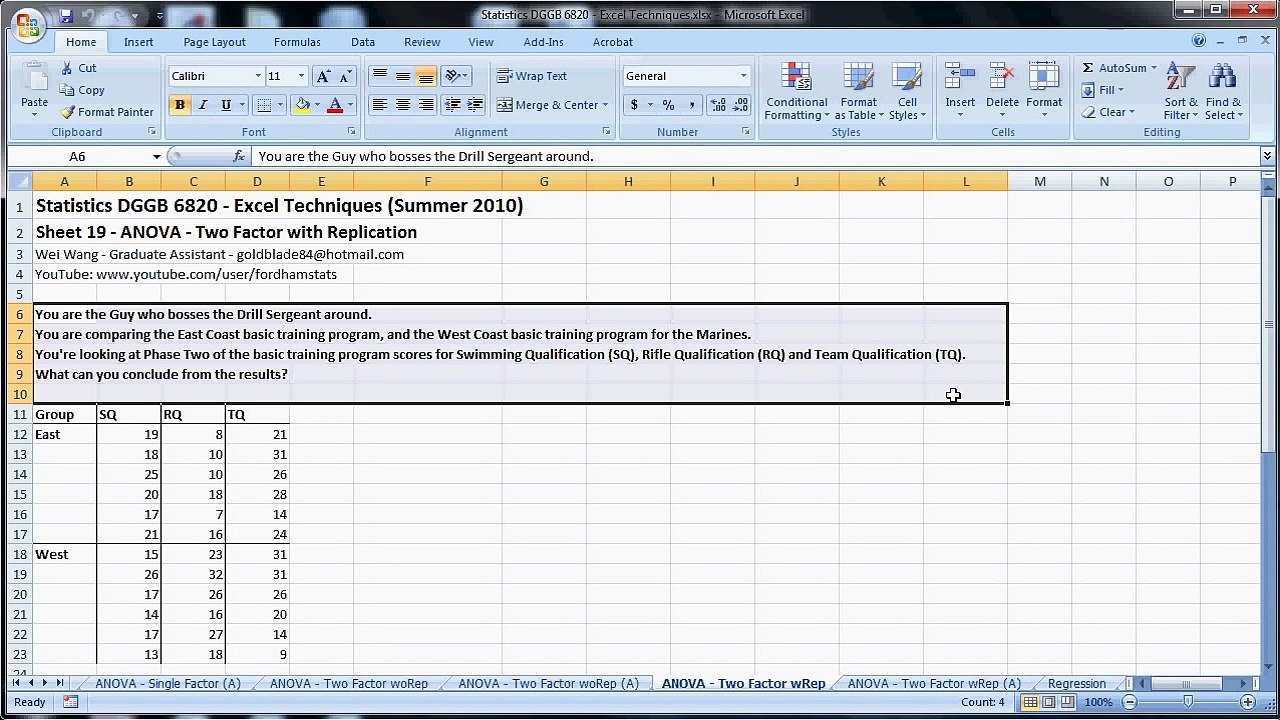Click the Microsoft Office Excel Help icon
Viewport: 1280px width, 720px height.
pos(1199,41)
